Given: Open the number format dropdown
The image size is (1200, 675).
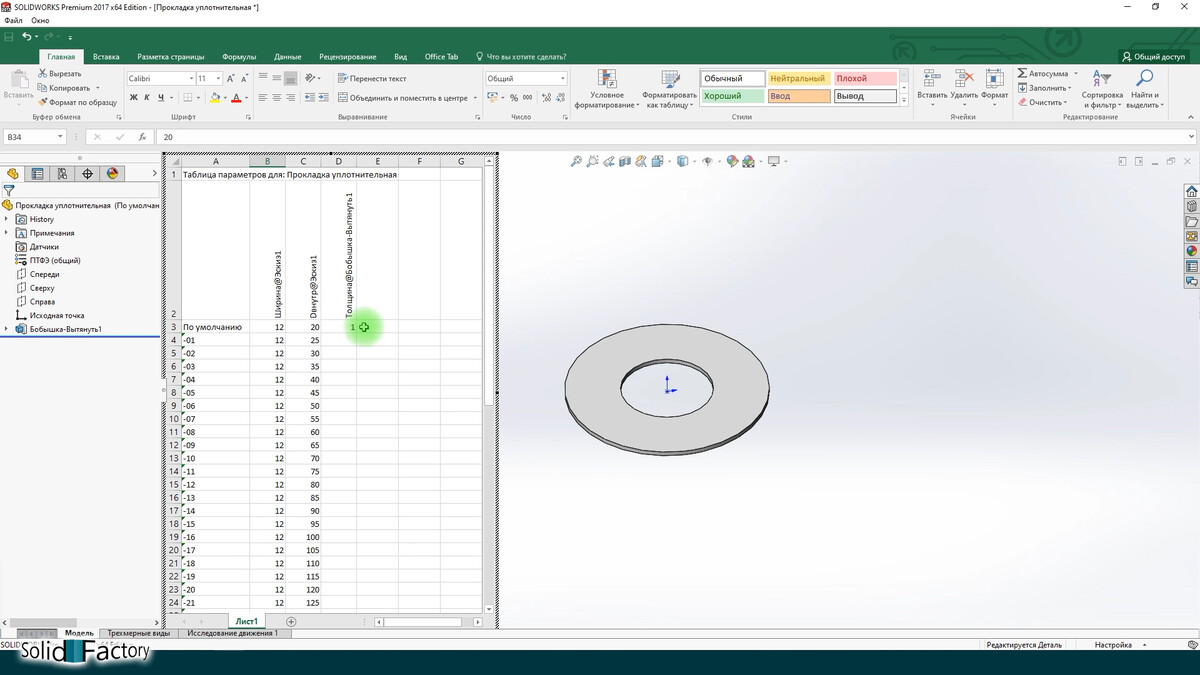Looking at the screenshot, I should click(x=562, y=78).
